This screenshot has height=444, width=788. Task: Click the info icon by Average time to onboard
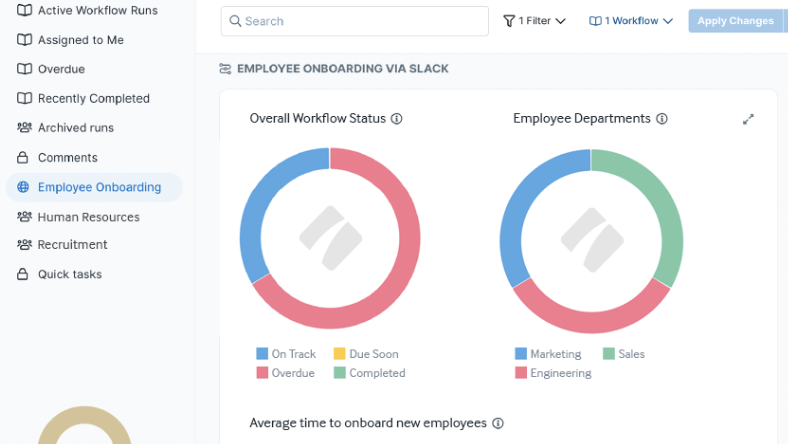pos(498,424)
